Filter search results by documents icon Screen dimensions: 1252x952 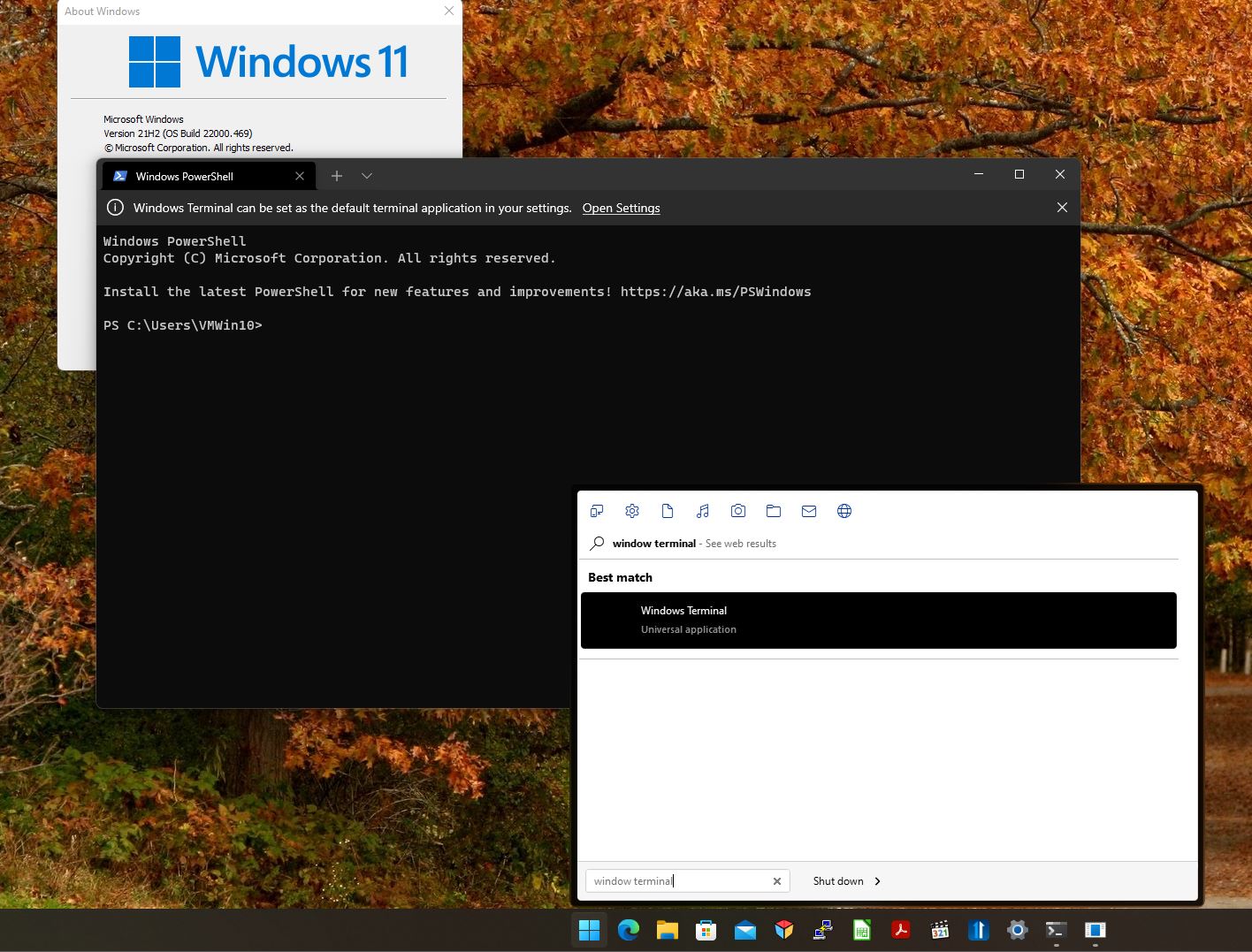pyautogui.click(x=668, y=511)
